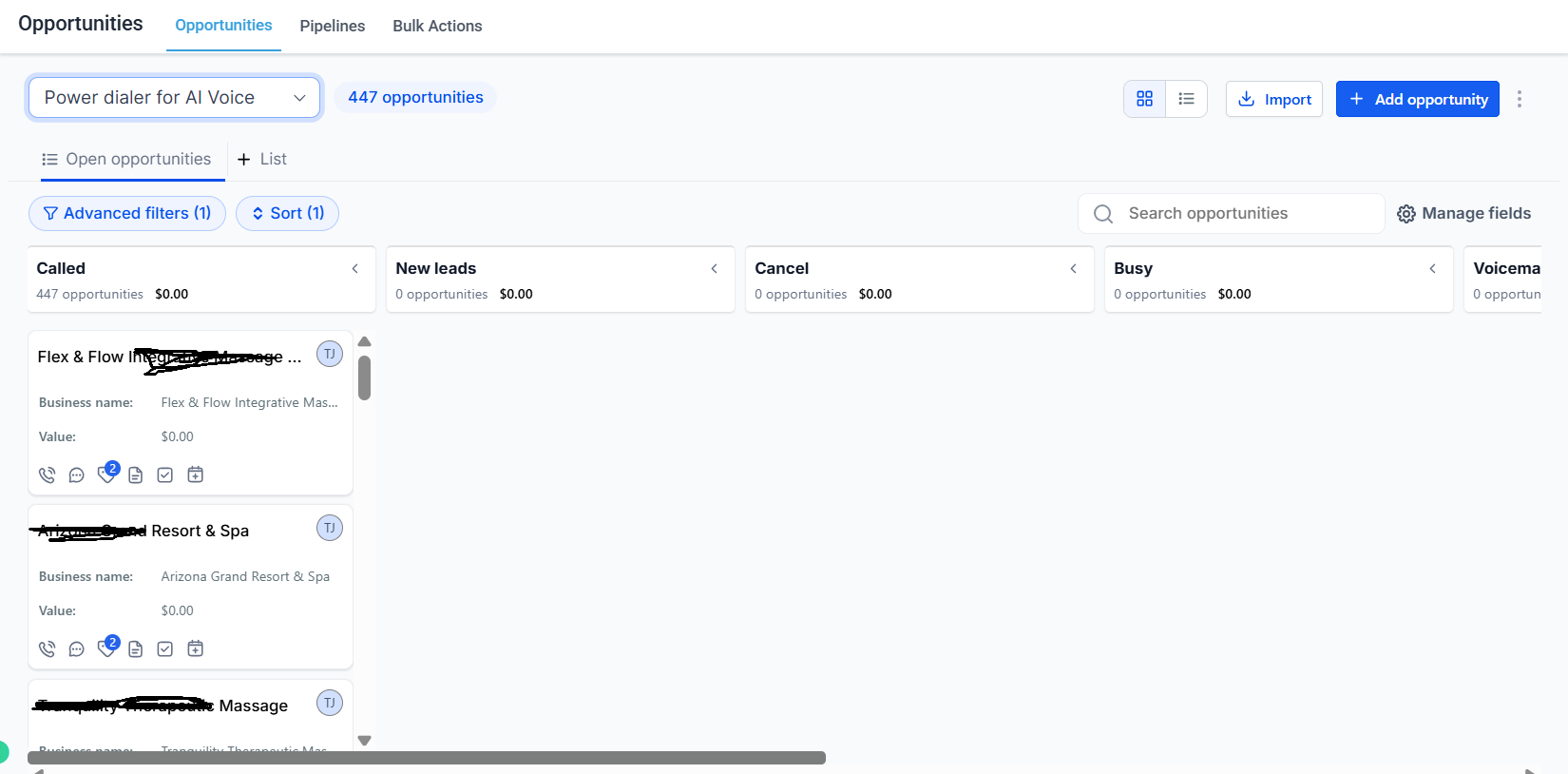Open the Sort (1) options
The height and width of the screenshot is (774, 1568).
pos(287,213)
